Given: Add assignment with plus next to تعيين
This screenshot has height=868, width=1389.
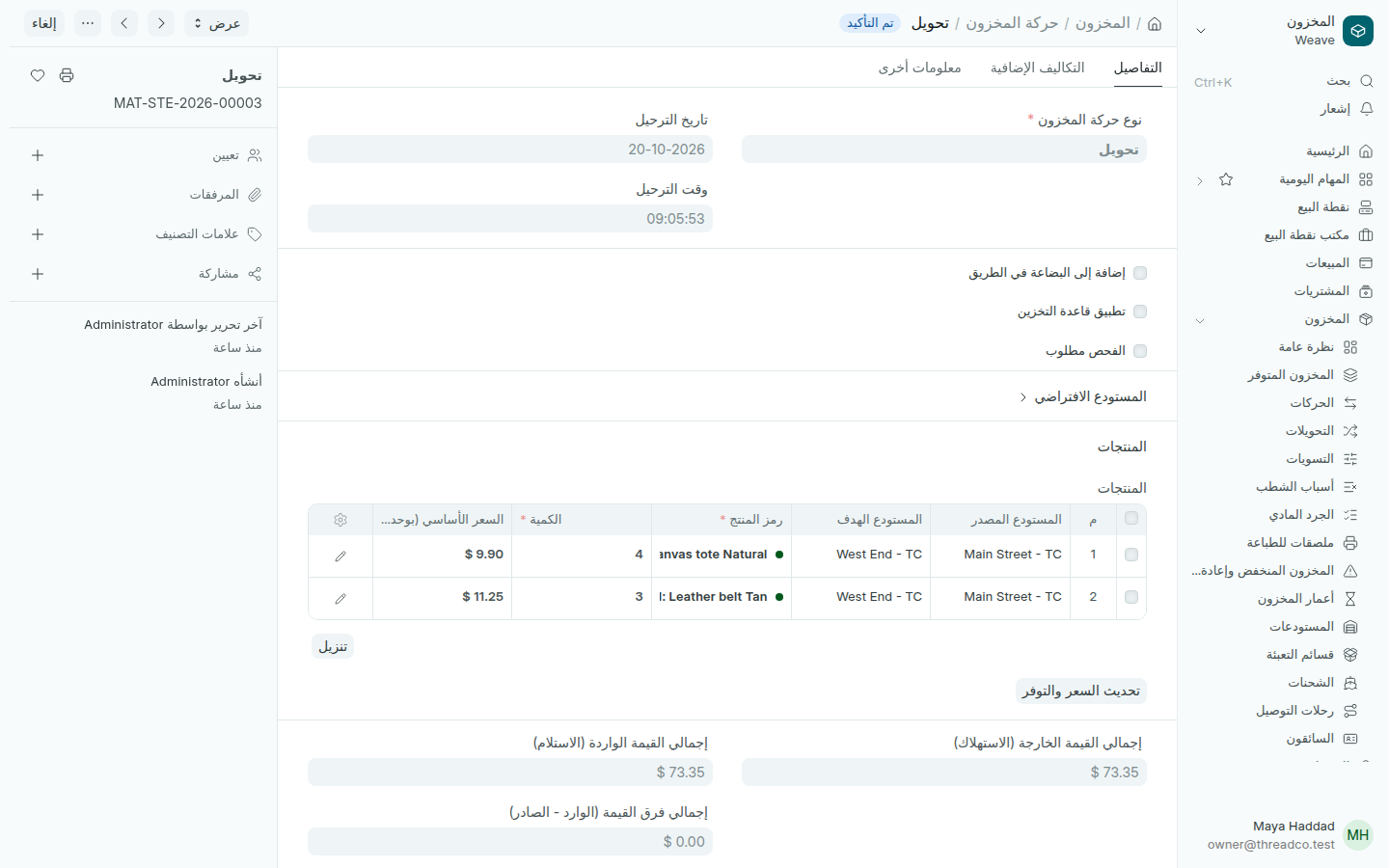Looking at the screenshot, I should coord(38,155).
